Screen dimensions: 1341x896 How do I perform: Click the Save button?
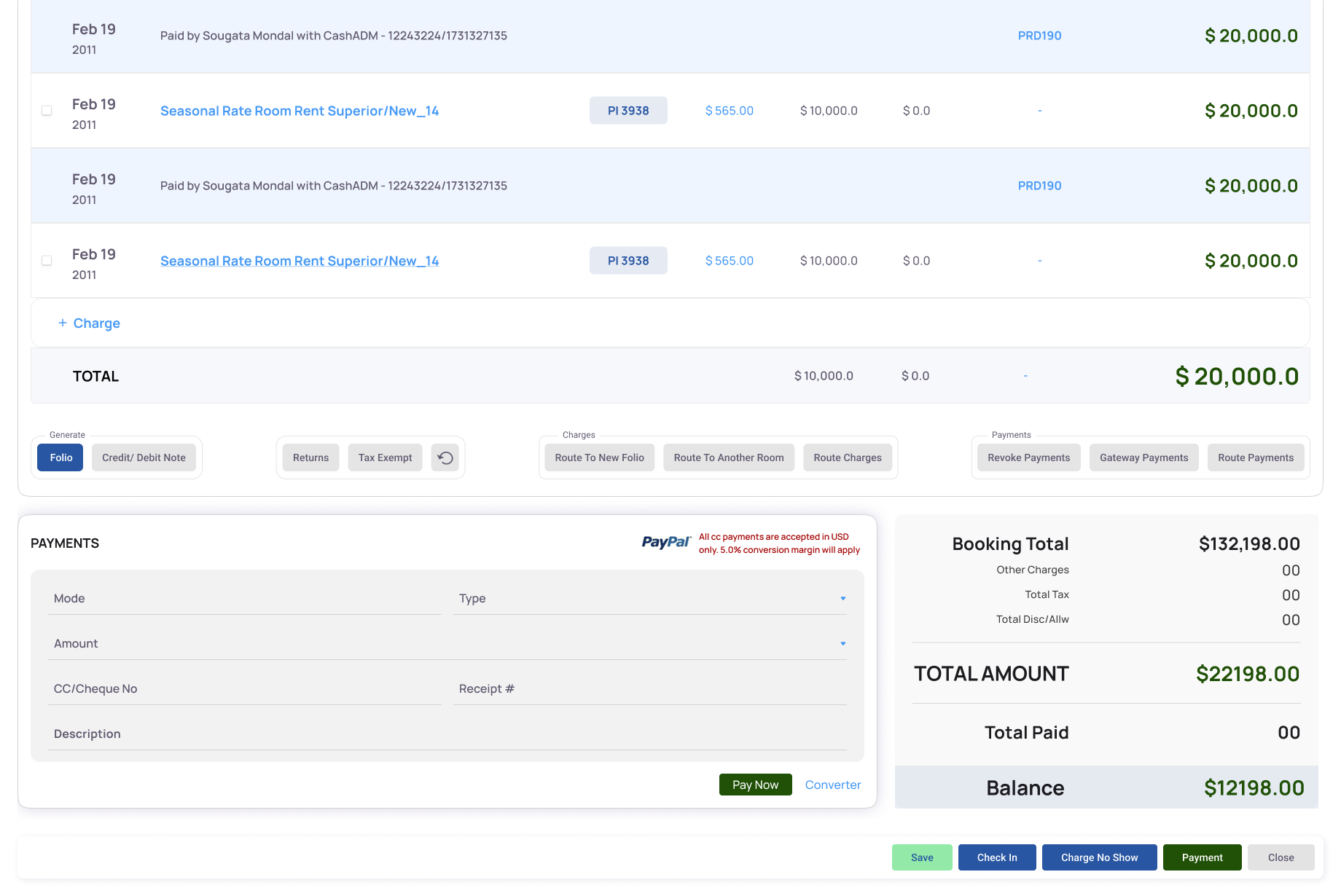click(x=922, y=857)
